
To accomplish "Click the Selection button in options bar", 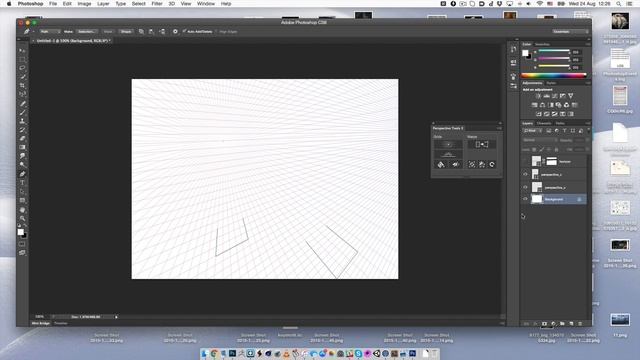I will (86, 31).
